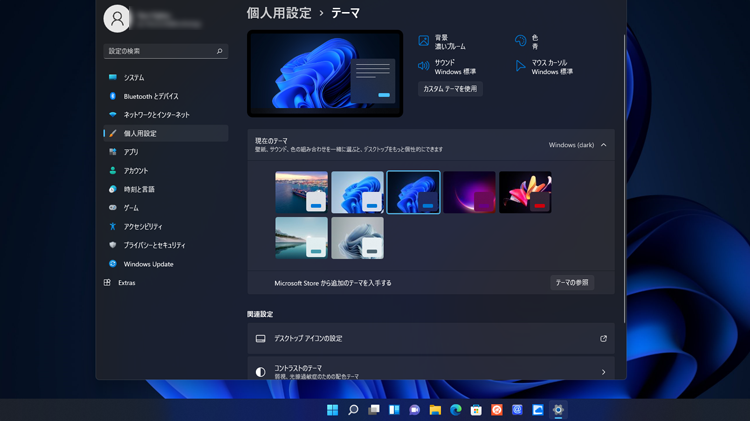Go to ネットワークとインターネット settings
Image resolution: width=750 pixels, height=421 pixels.
click(x=165, y=115)
